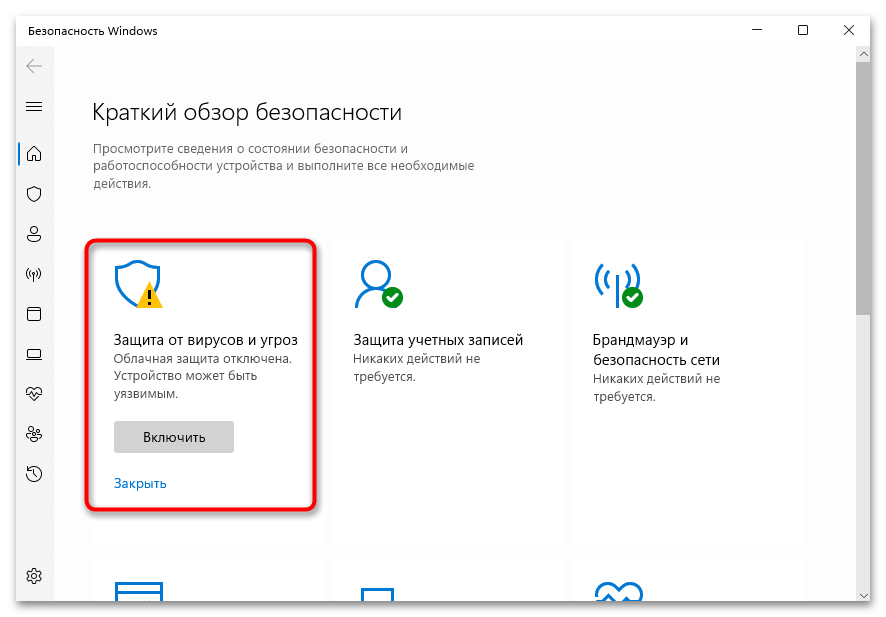This screenshot has height=617, width=886.
Task: Click text Никаких действий не требуется under Защита учетных записей
Action: (417, 368)
